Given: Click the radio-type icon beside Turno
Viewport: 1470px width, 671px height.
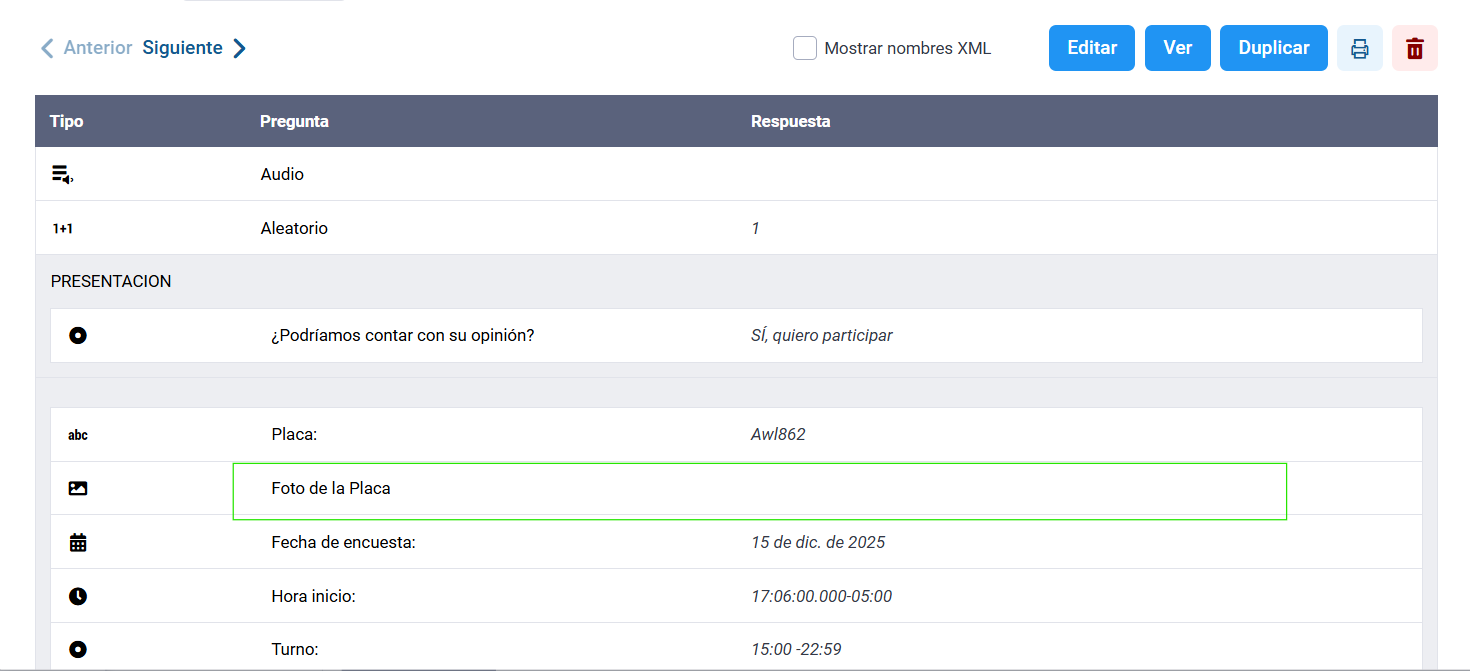Looking at the screenshot, I should coord(78,650).
